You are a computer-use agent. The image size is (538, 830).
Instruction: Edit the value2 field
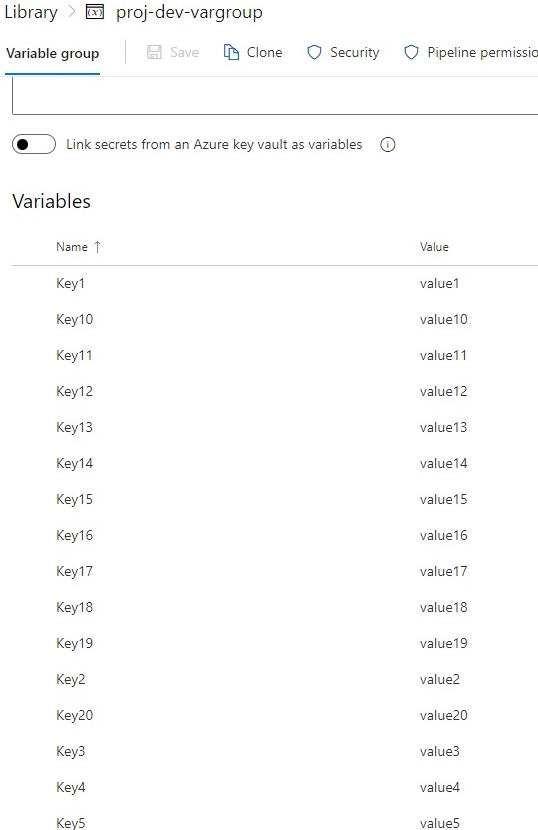[x=440, y=679]
